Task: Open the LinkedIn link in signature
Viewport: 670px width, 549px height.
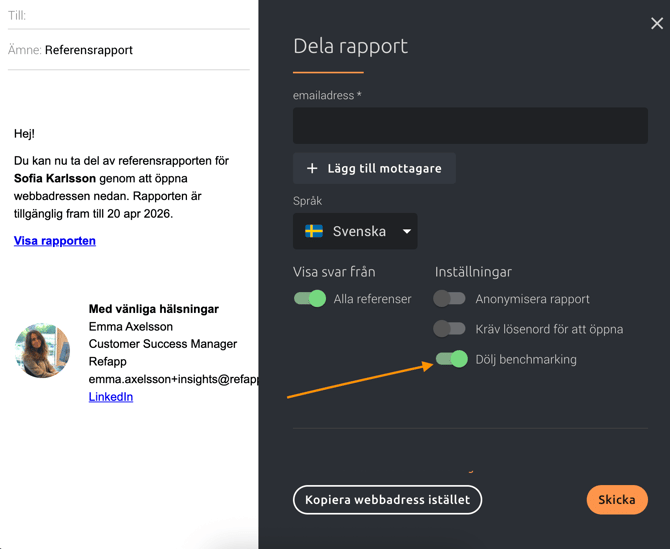Action: (111, 397)
